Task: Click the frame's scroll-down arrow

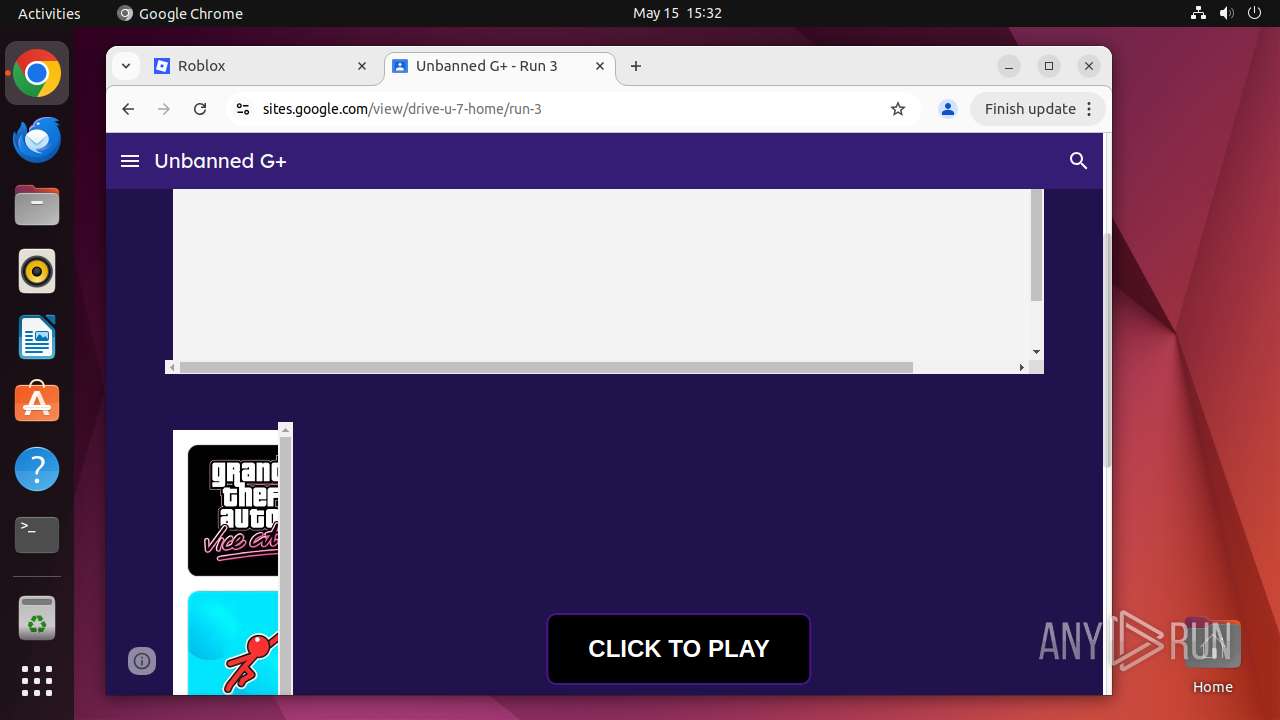Action: [1036, 352]
